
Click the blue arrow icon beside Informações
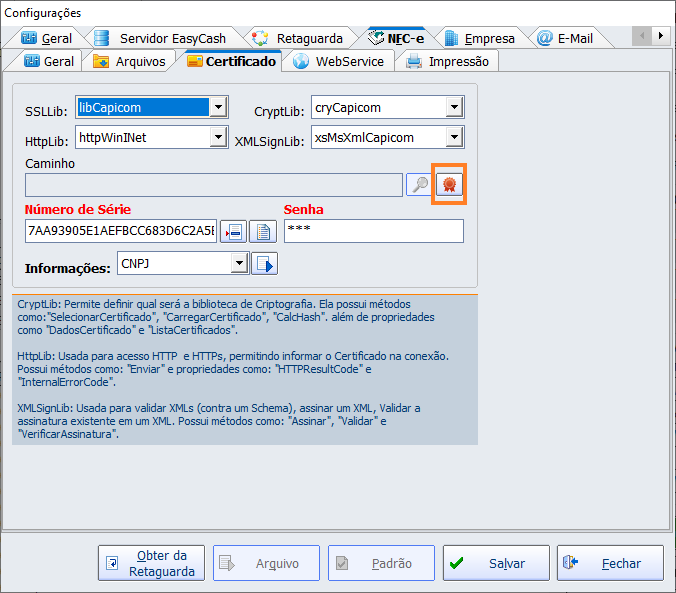(x=264, y=264)
